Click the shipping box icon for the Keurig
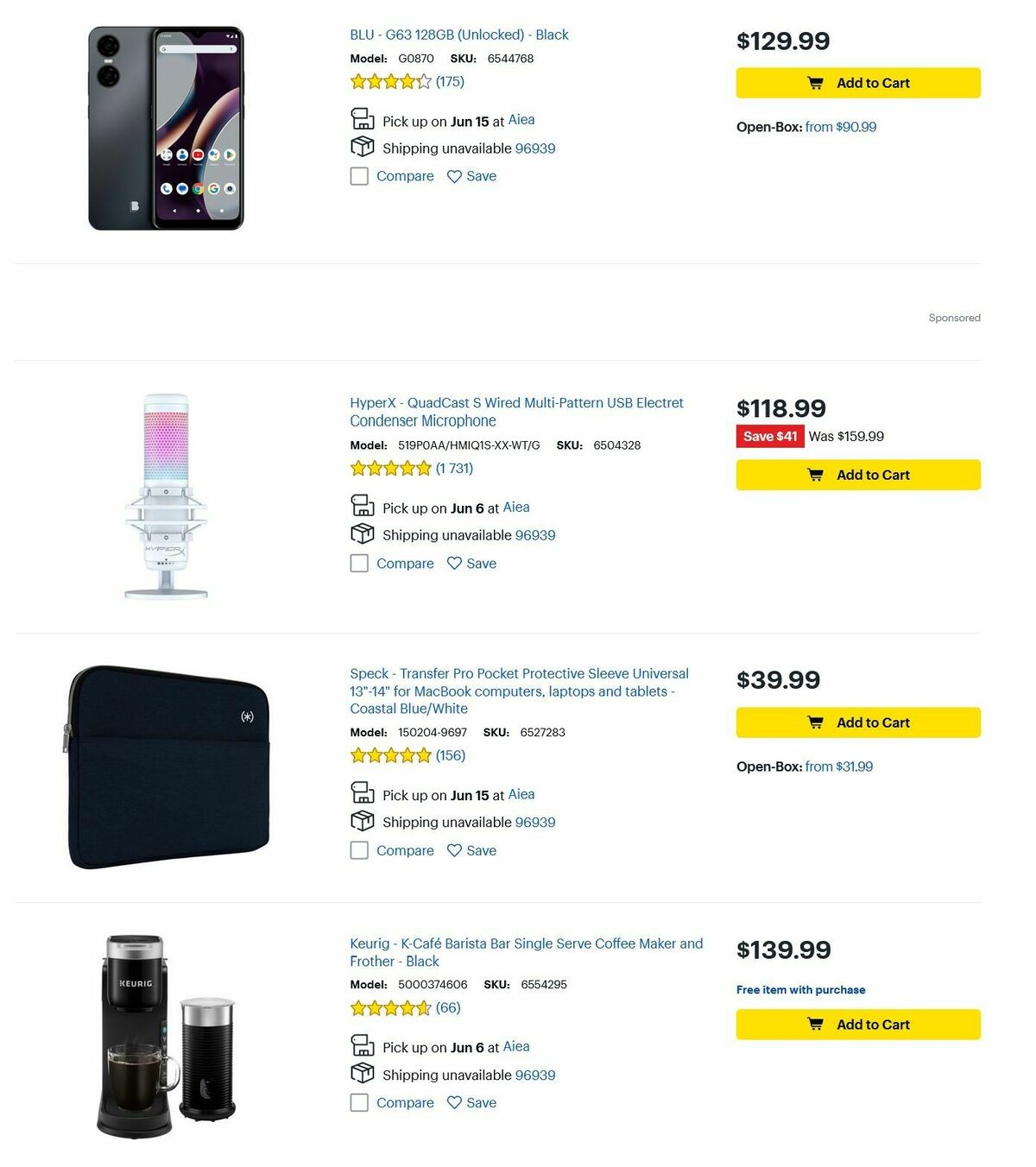 pyautogui.click(x=362, y=1073)
